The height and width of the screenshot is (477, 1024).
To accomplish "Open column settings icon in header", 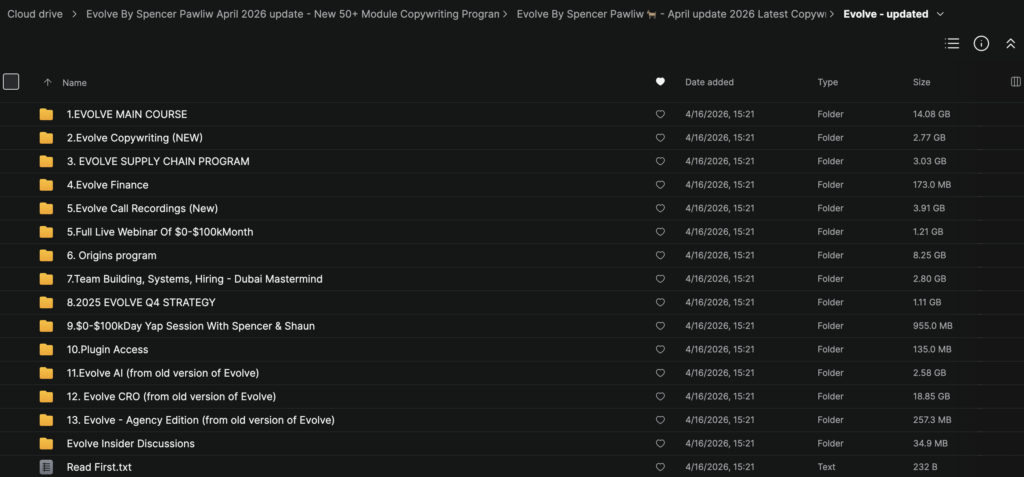I will click(x=1016, y=82).
